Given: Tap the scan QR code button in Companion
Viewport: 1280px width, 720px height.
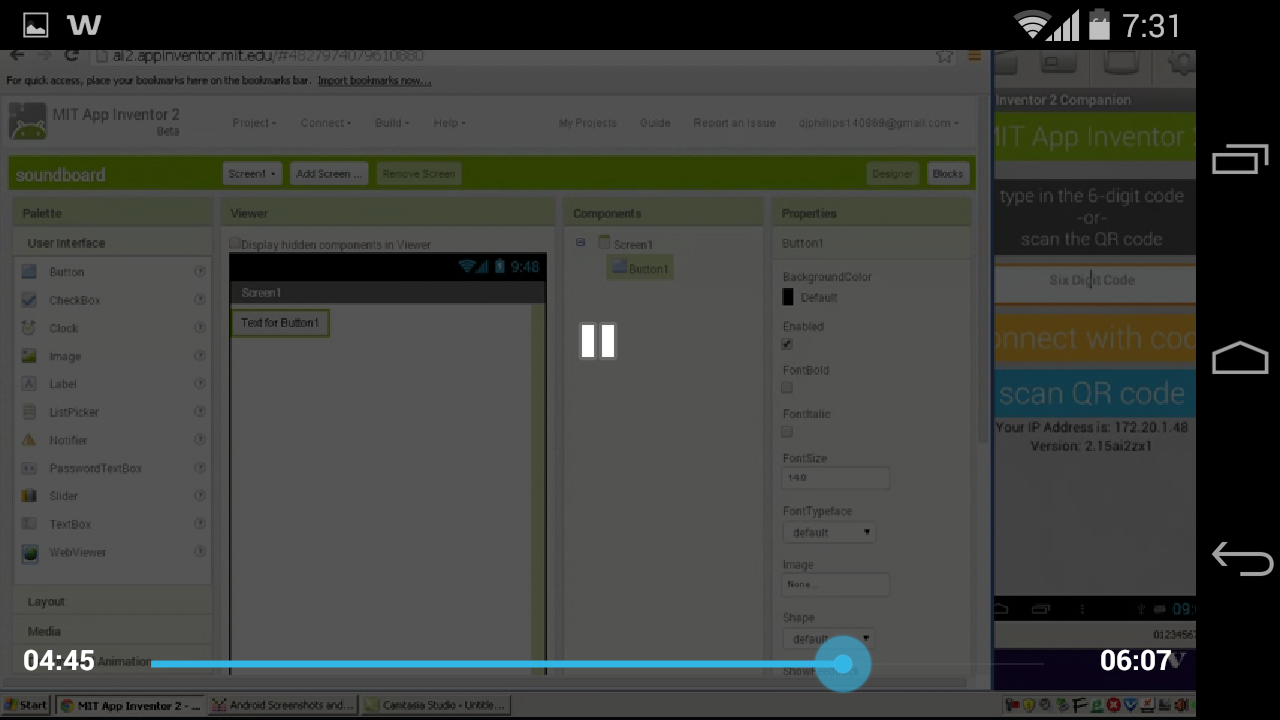Looking at the screenshot, I should (x=1094, y=393).
